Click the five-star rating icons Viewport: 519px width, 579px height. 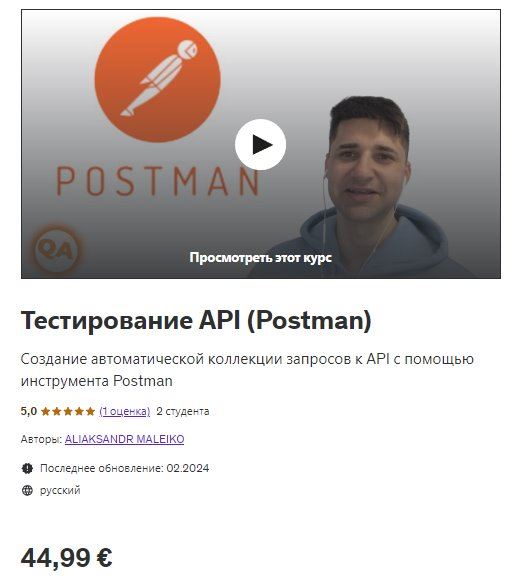pyautogui.click(x=68, y=411)
